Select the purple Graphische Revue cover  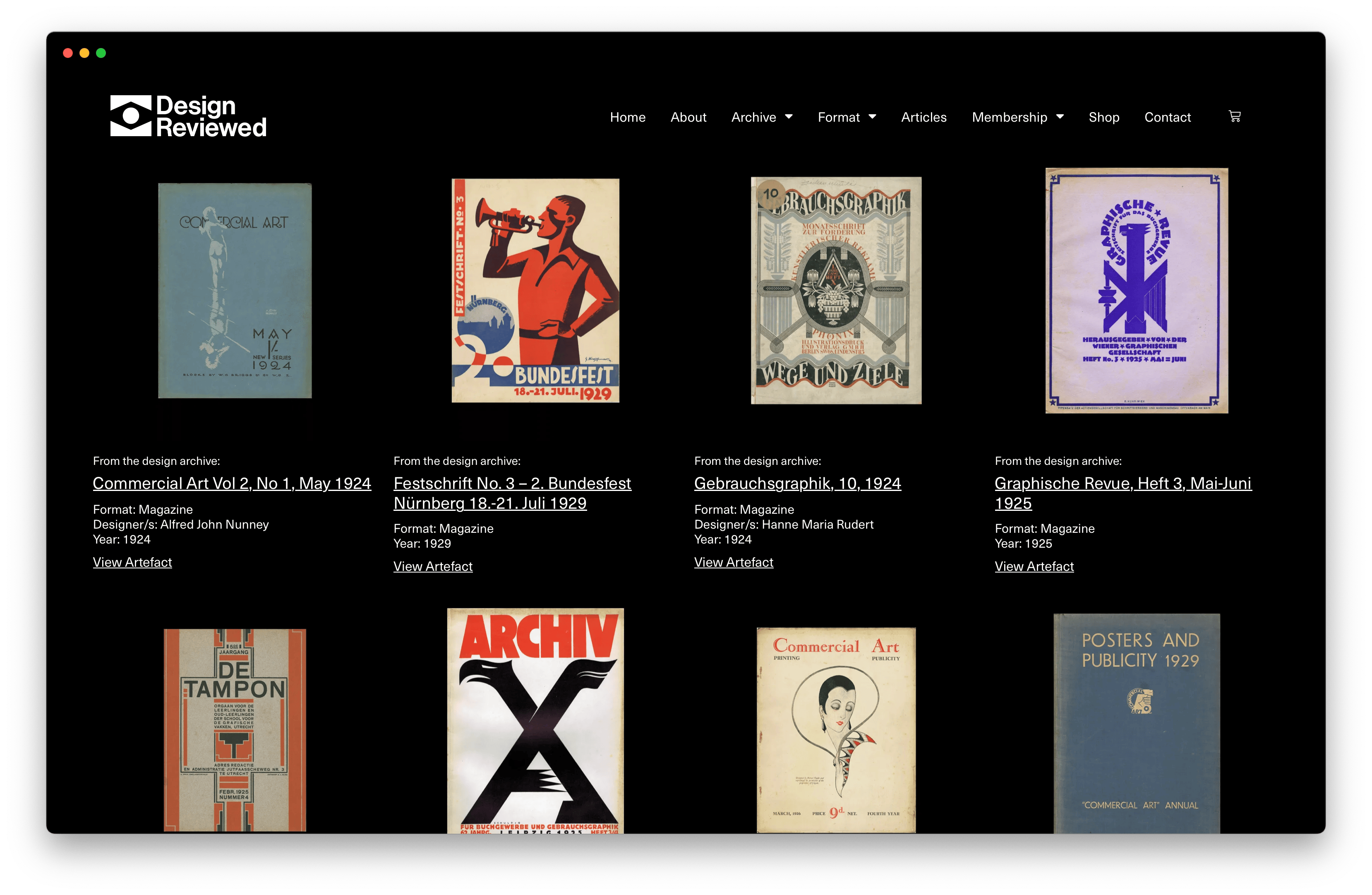click(1136, 291)
